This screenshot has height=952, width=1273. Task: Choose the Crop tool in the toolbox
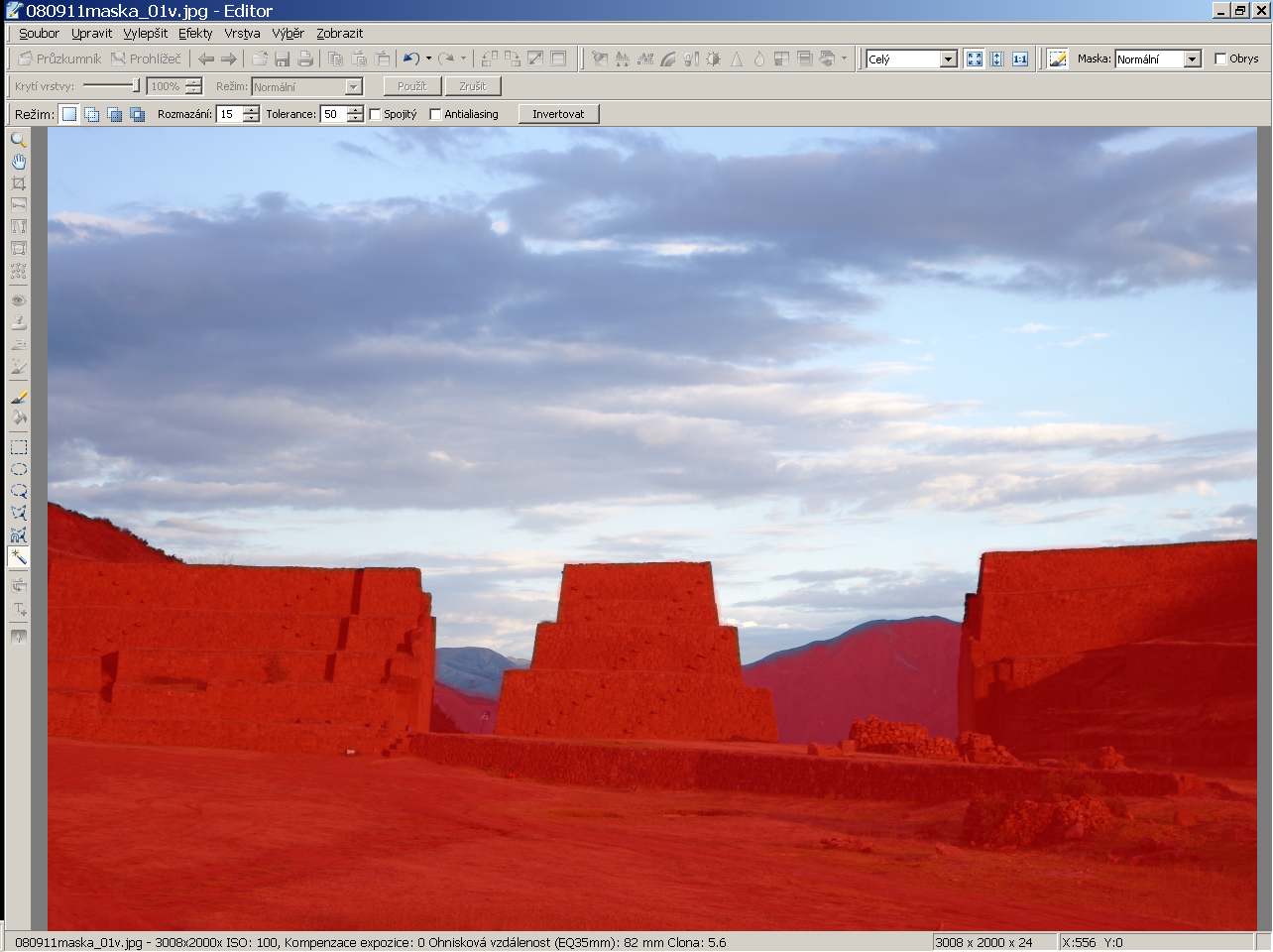pyautogui.click(x=18, y=183)
